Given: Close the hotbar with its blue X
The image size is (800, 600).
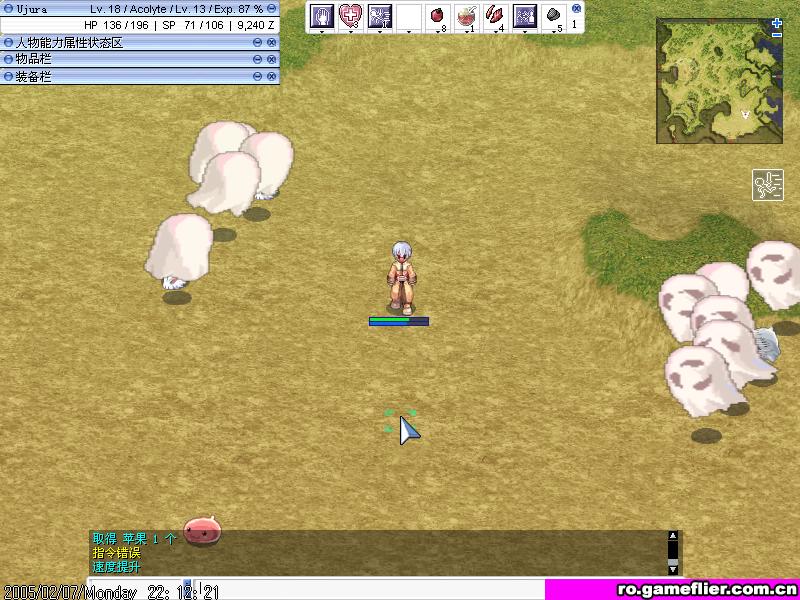Looking at the screenshot, I should pos(576,8).
